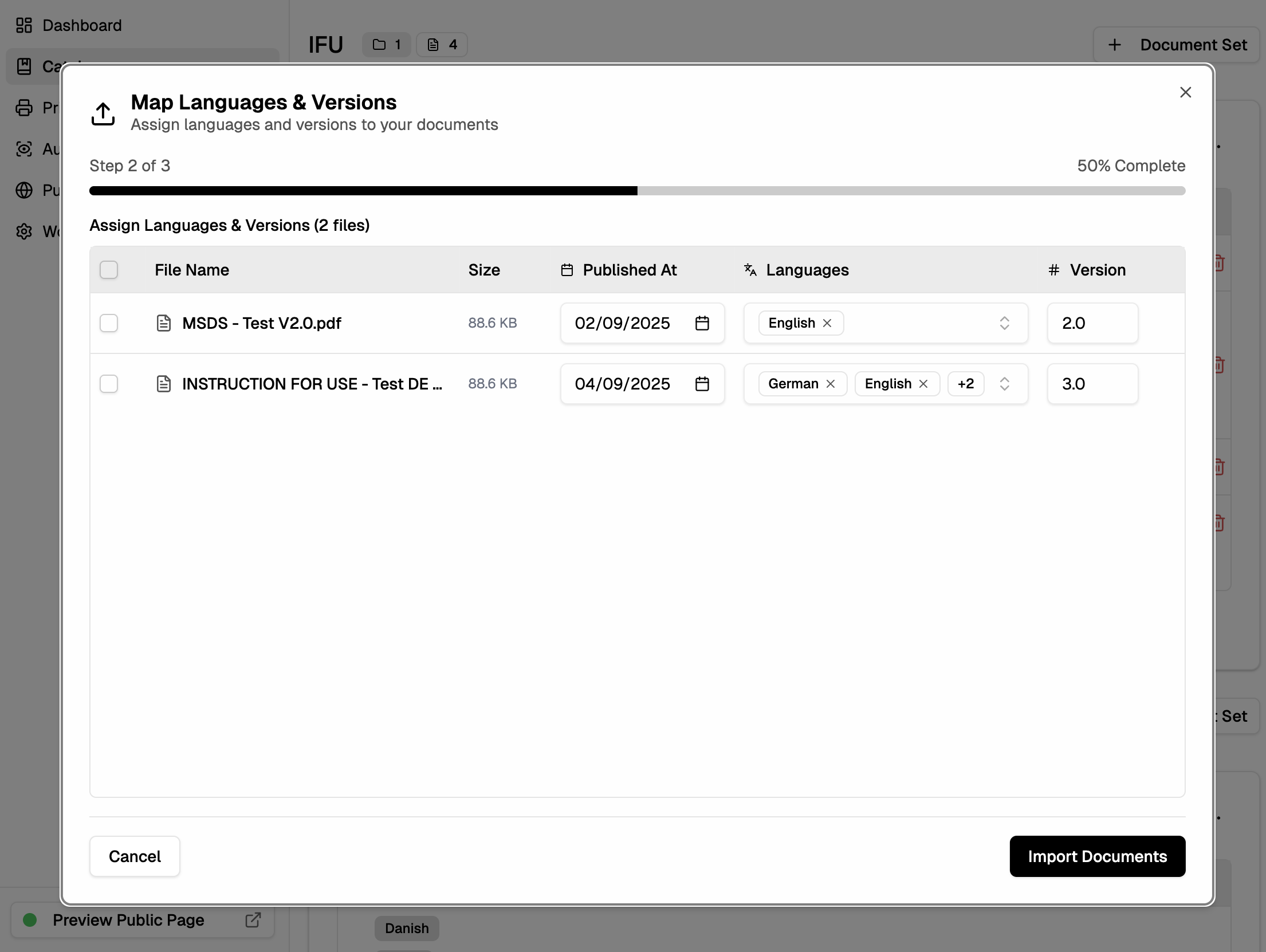Remove German tag from second file

[x=831, y=384]
